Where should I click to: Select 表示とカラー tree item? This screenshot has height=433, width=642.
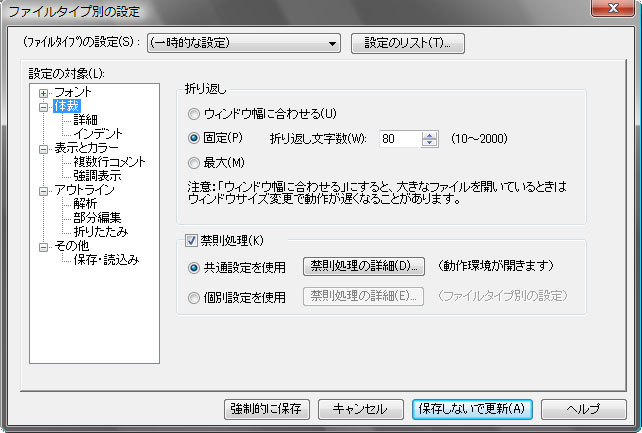pos(86,148)
